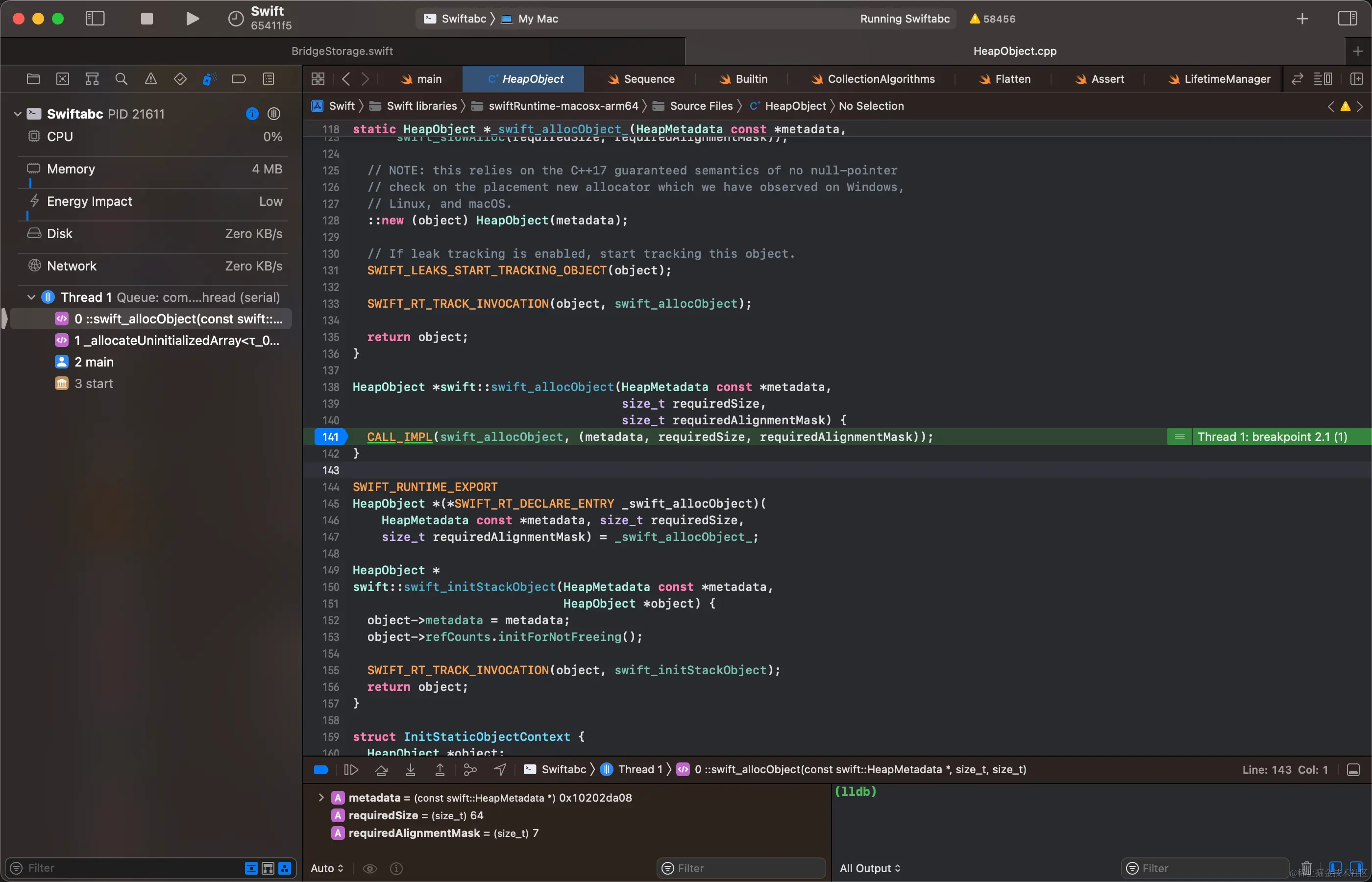Click the Step out button
1372x882 pixels.
pyautogui.click(x=440, y=770)
